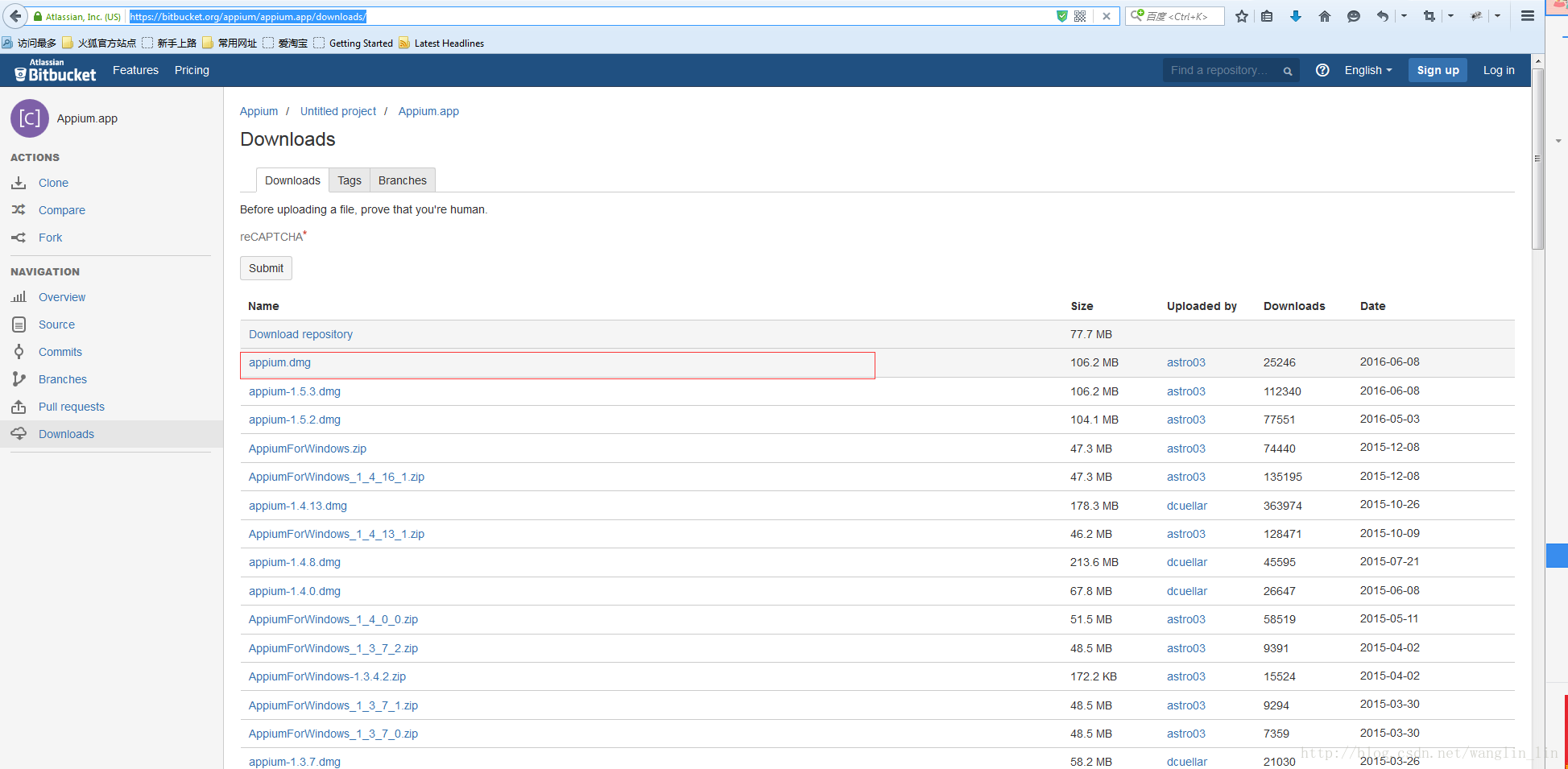Switch to the Tags tab
This screenshot has width=1568, height=769.
pos(350,180)
